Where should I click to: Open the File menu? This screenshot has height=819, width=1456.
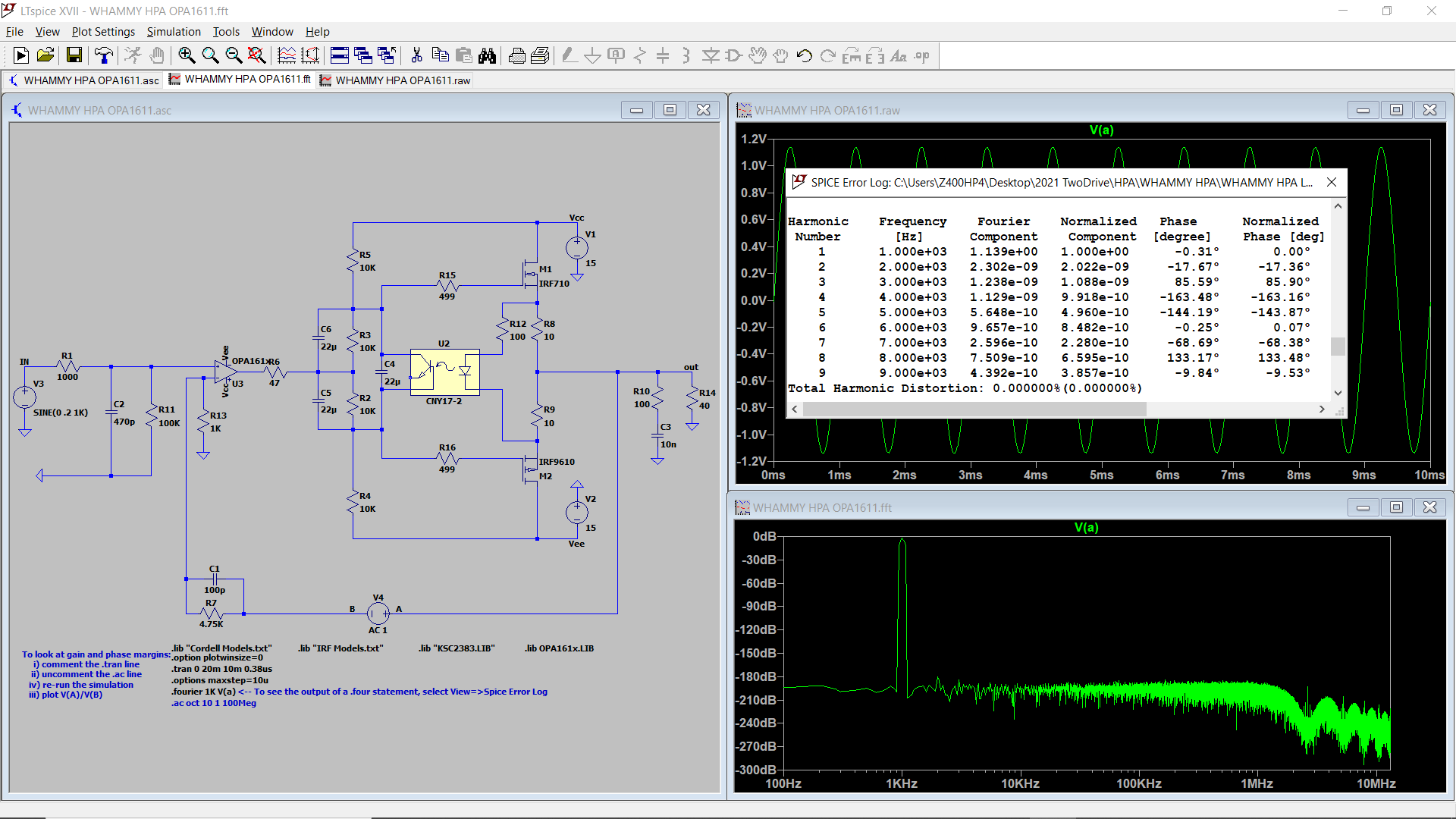14,32
